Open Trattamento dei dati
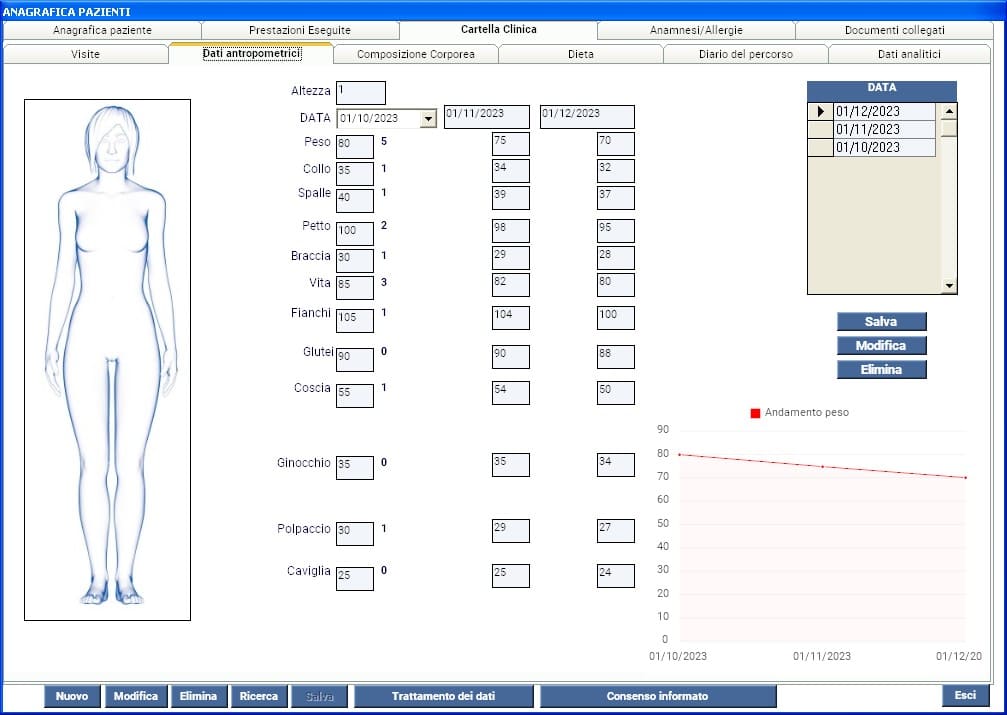Viewport: 1007px width, 715px height. [444, 696]
